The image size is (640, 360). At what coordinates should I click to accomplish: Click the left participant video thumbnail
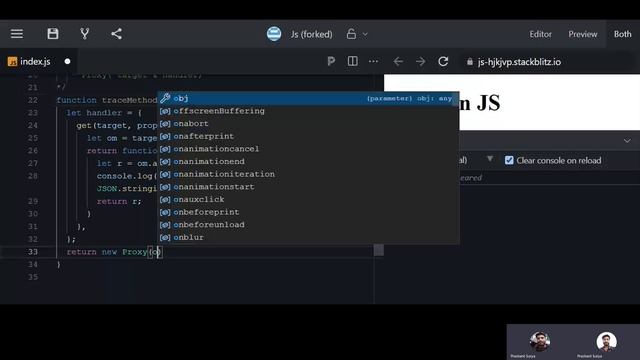[x=540, y=342]
